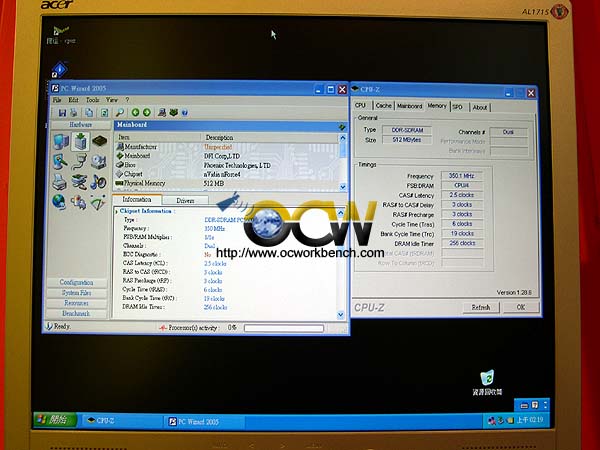Viewport: 600px width, 450px height.
Task: Click the Refresh button in CPU-Z
Action: [x=481, y=307]
